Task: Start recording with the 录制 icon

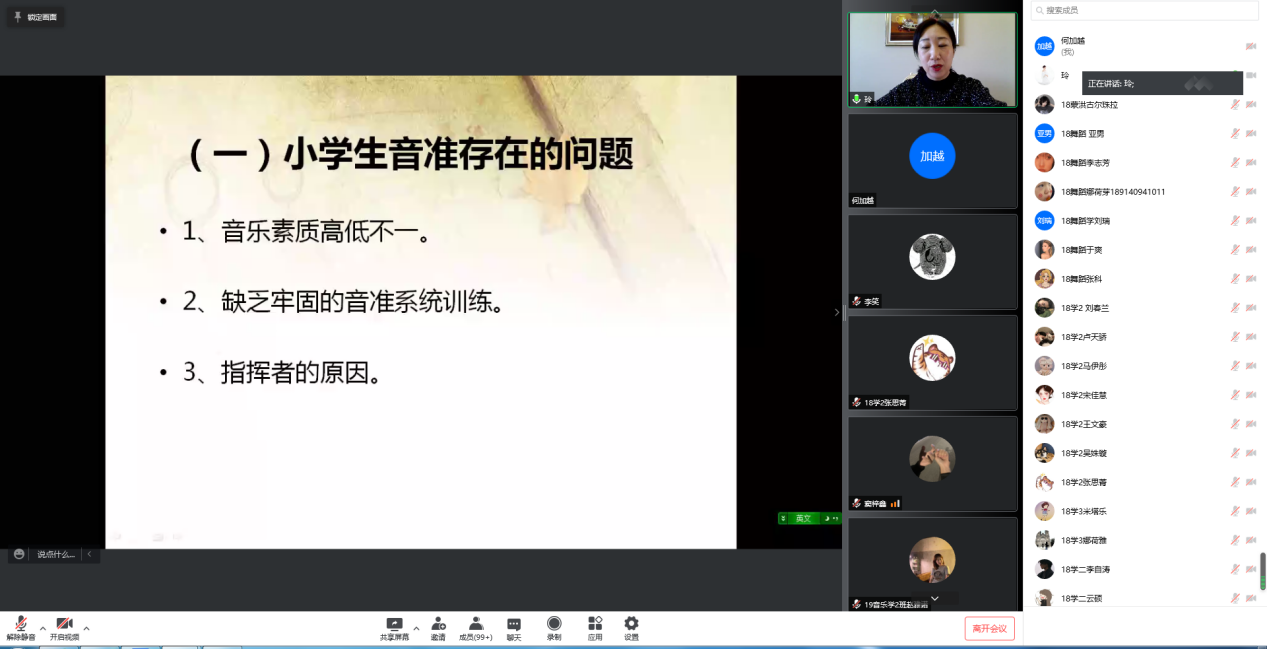Action: pos(554,624)
